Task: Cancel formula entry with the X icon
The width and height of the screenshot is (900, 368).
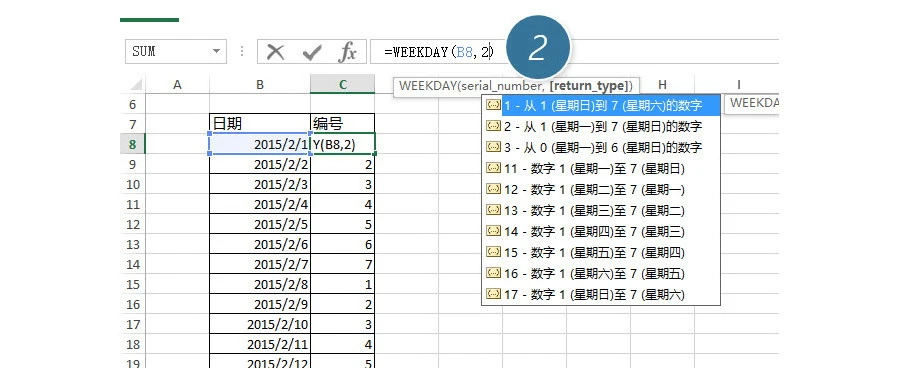Action: 276,52
